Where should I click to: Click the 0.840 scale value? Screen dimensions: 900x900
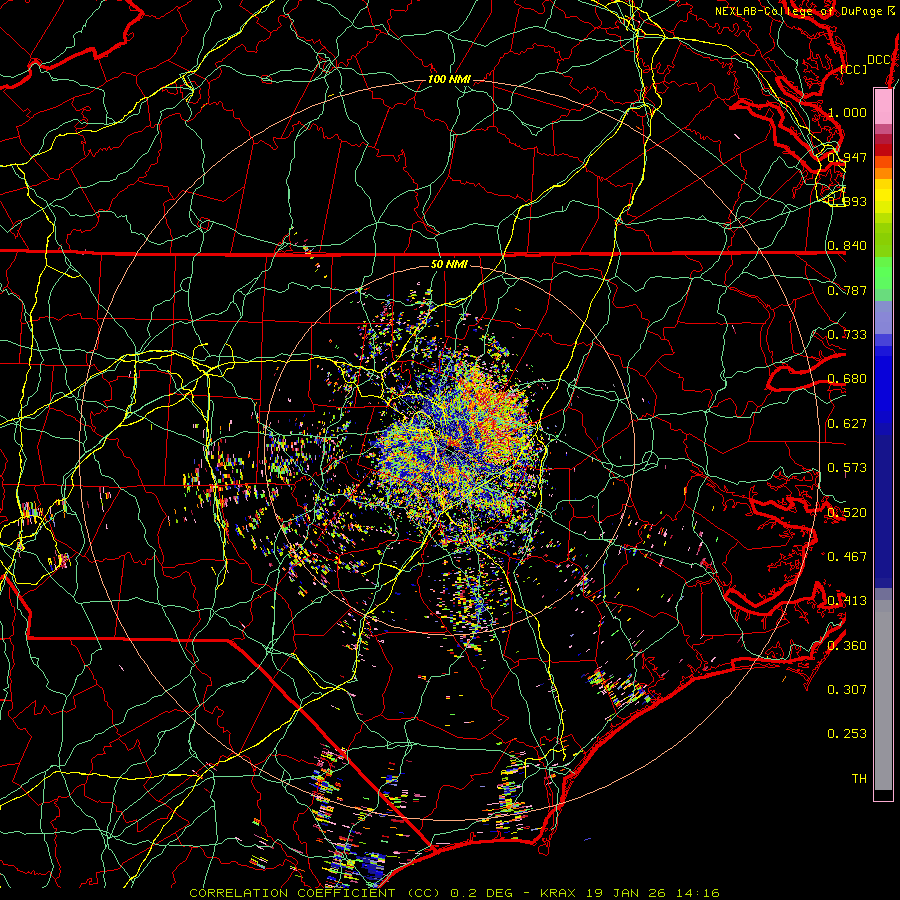click(x=847, y=246)
